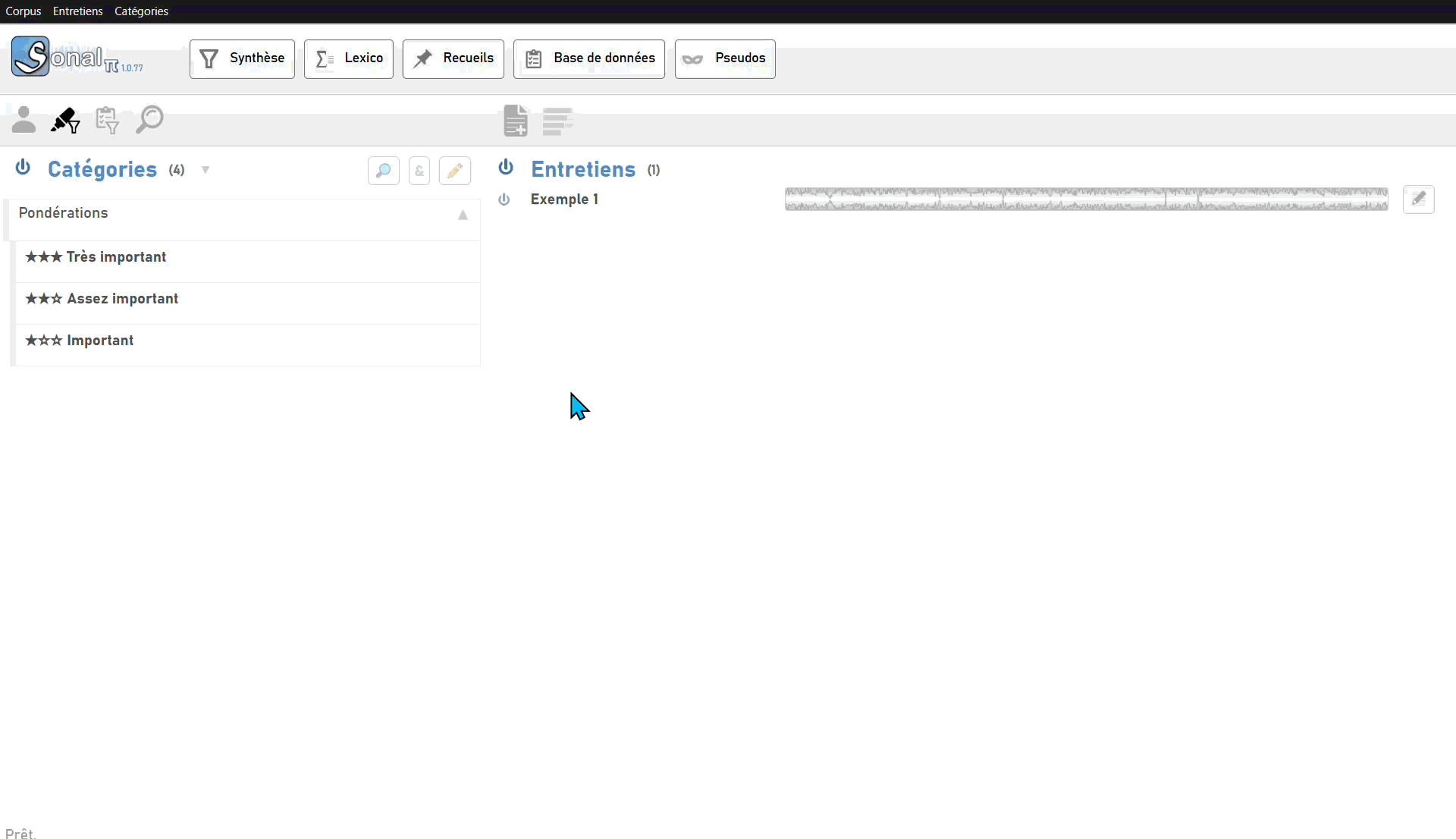Open Base de données
Viewport: 1456px width, 839px height.
click(589, 58)
